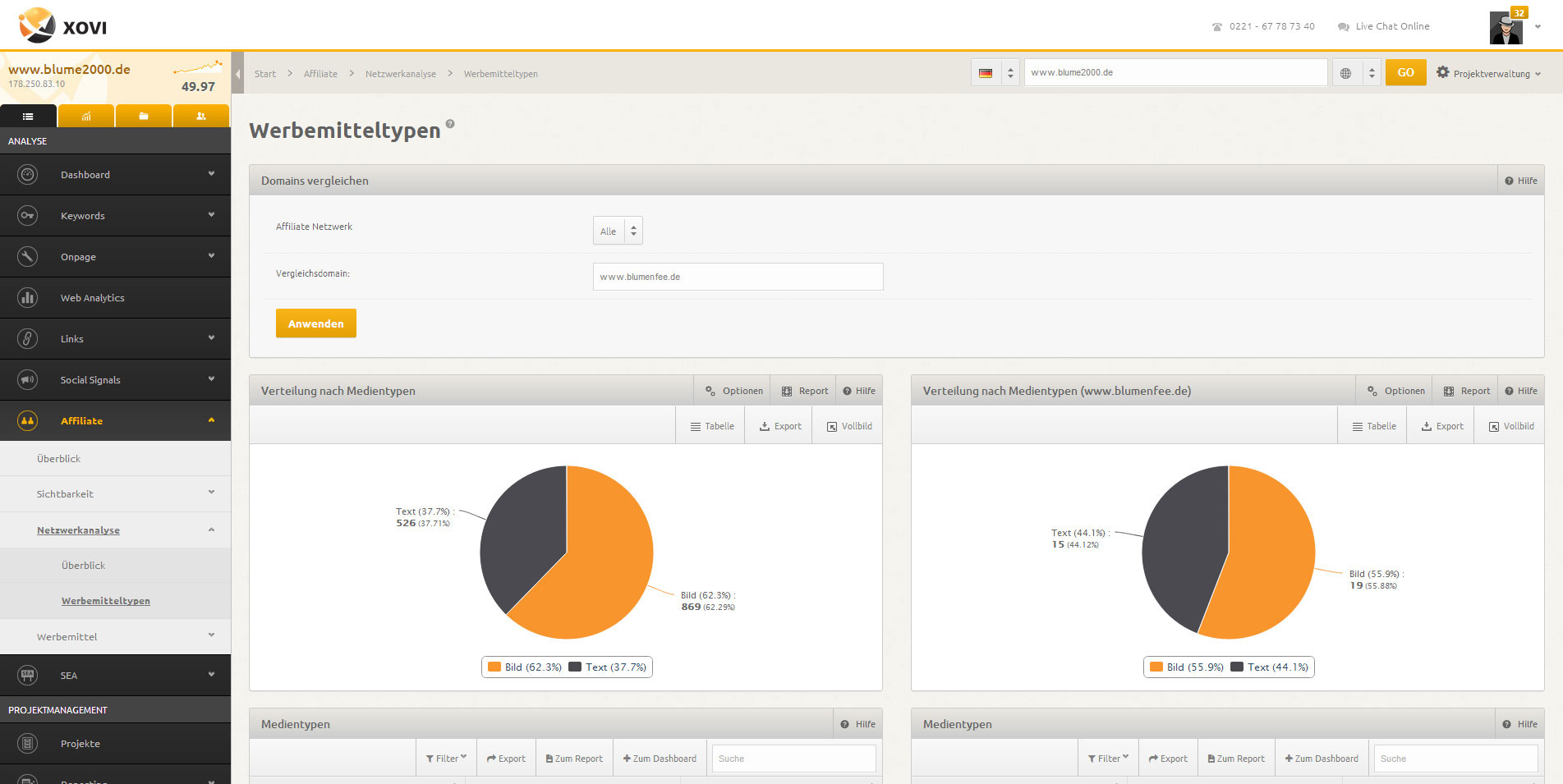The image size is (1563, 784).
Task: Switch to the folder sidebar tab
Action: click(143, 116)
